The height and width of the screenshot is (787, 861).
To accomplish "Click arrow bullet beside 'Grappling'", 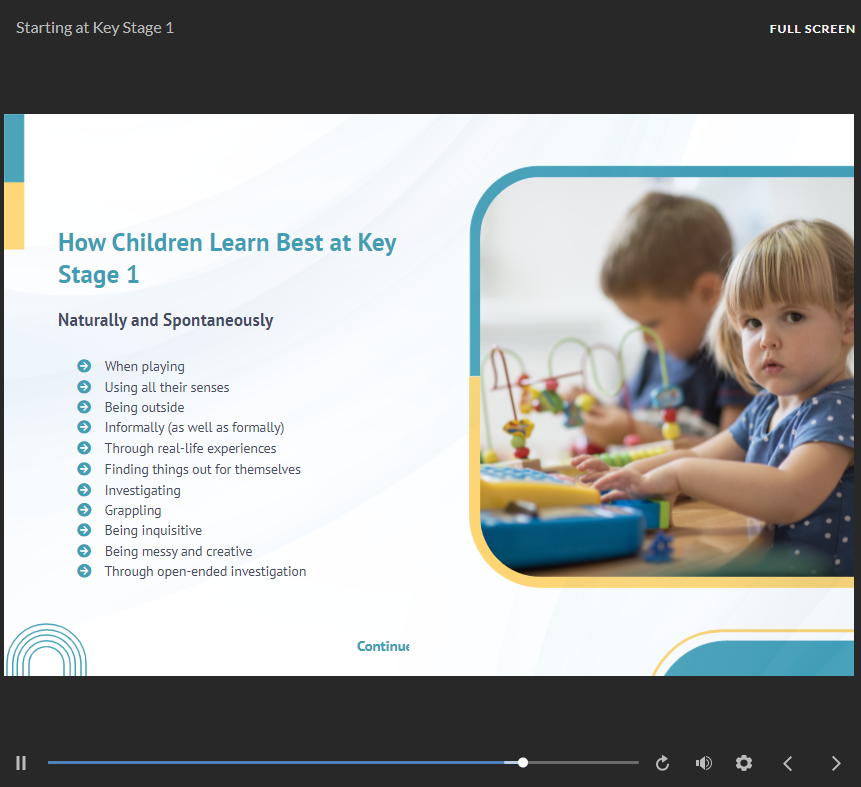I will 84,510.
